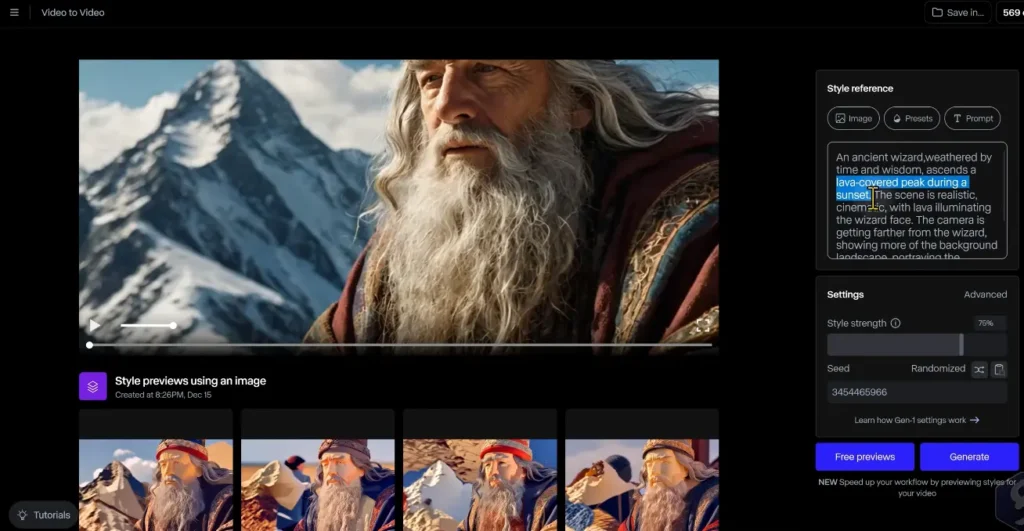Click the video volume slider

[147, 325]
